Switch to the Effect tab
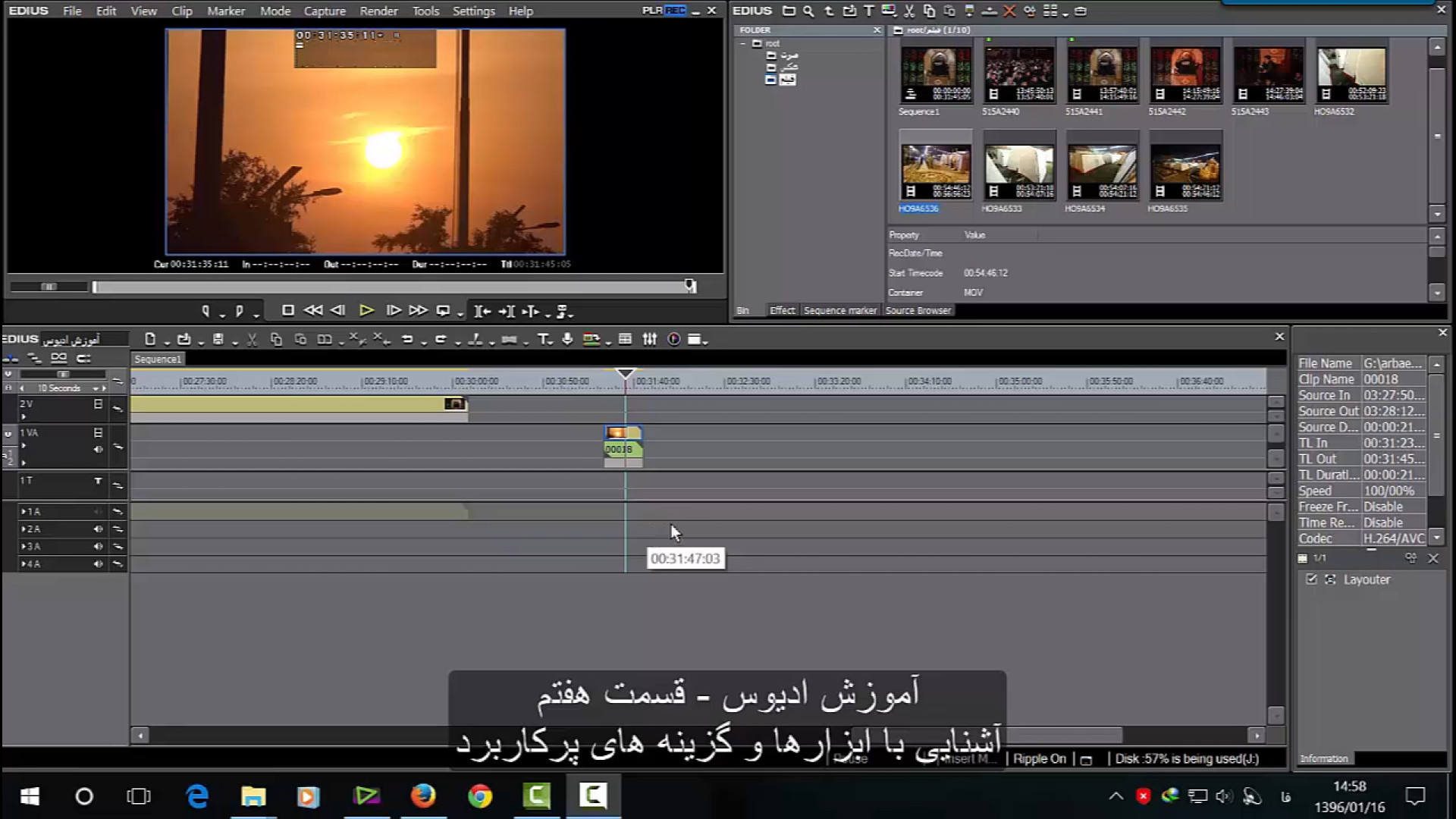Viewport: 1456px width, 819px height. click(782, 310)
